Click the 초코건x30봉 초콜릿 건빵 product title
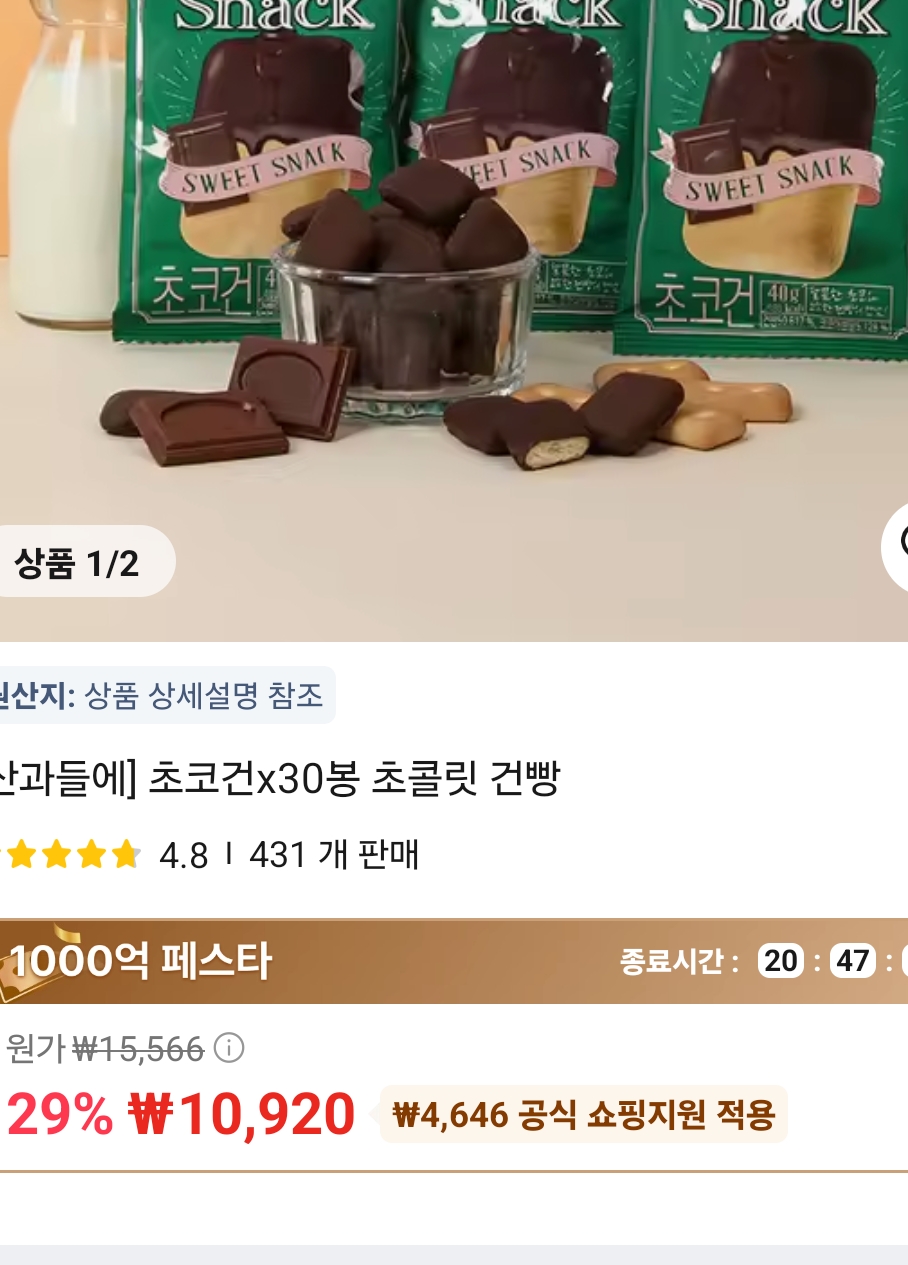Image resolution: width=908 pixels, height=1265 pixels. coord(280,778)
